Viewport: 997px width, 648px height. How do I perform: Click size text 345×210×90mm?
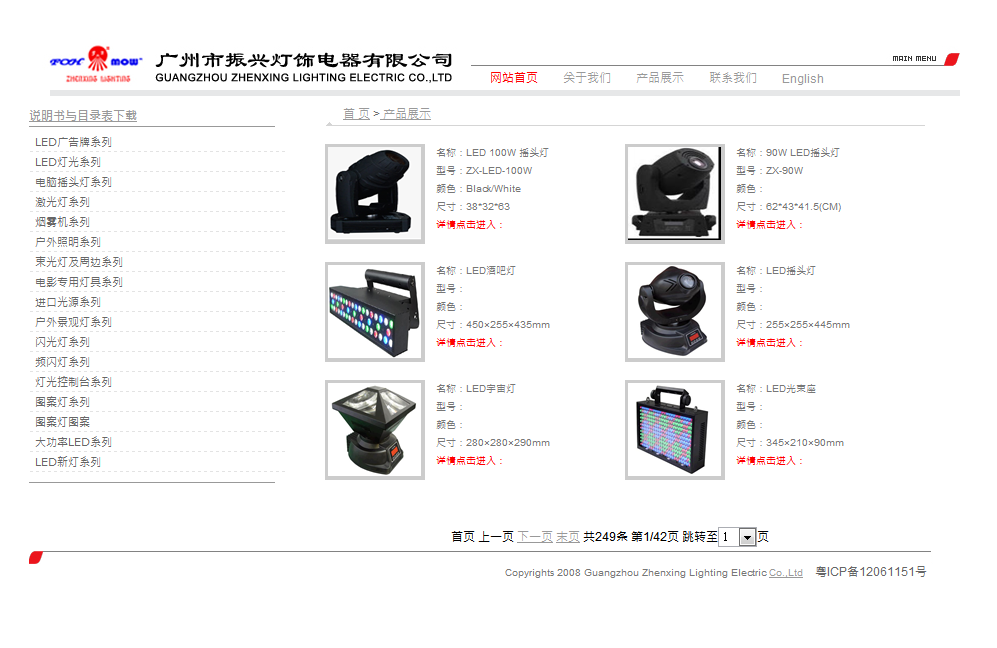pyautogui.click(x=805, y=443)
